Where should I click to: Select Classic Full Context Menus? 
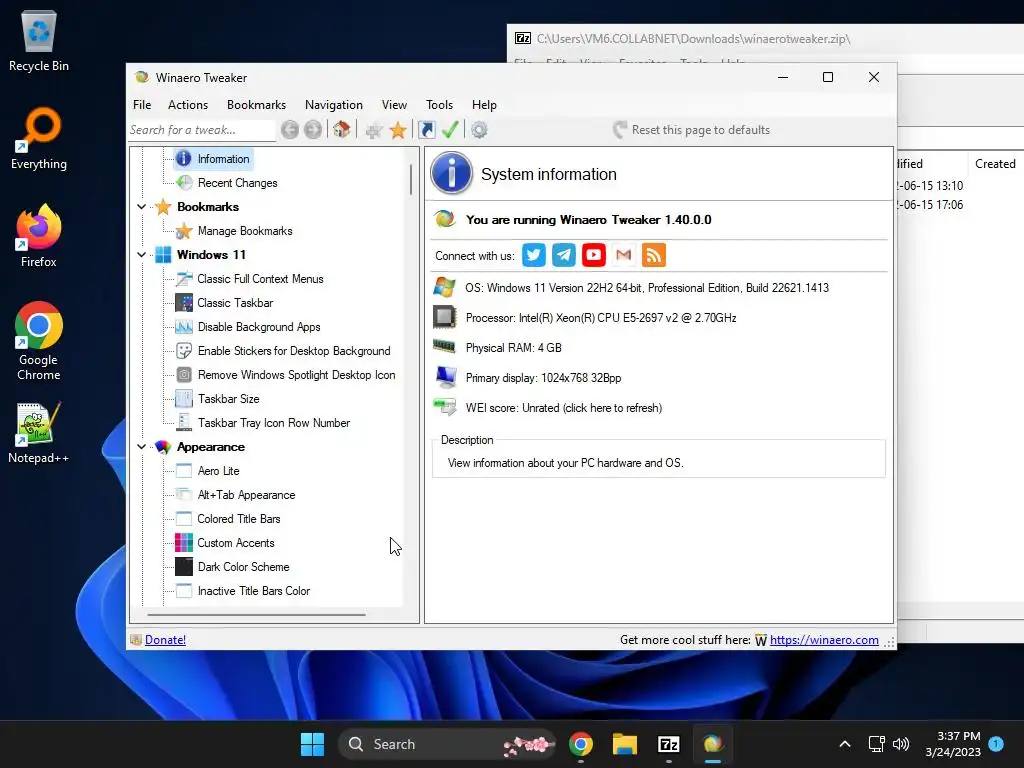[260, 279]
